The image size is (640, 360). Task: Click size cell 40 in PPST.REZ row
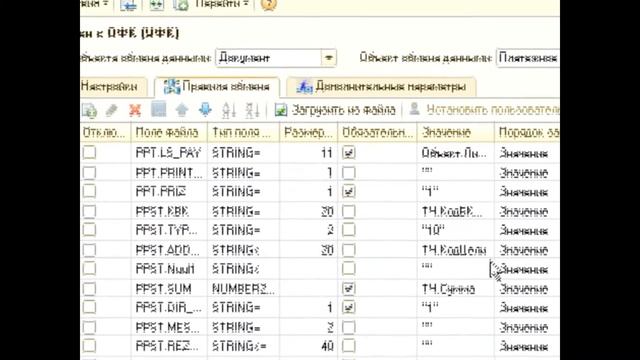(x=309, y=346)
